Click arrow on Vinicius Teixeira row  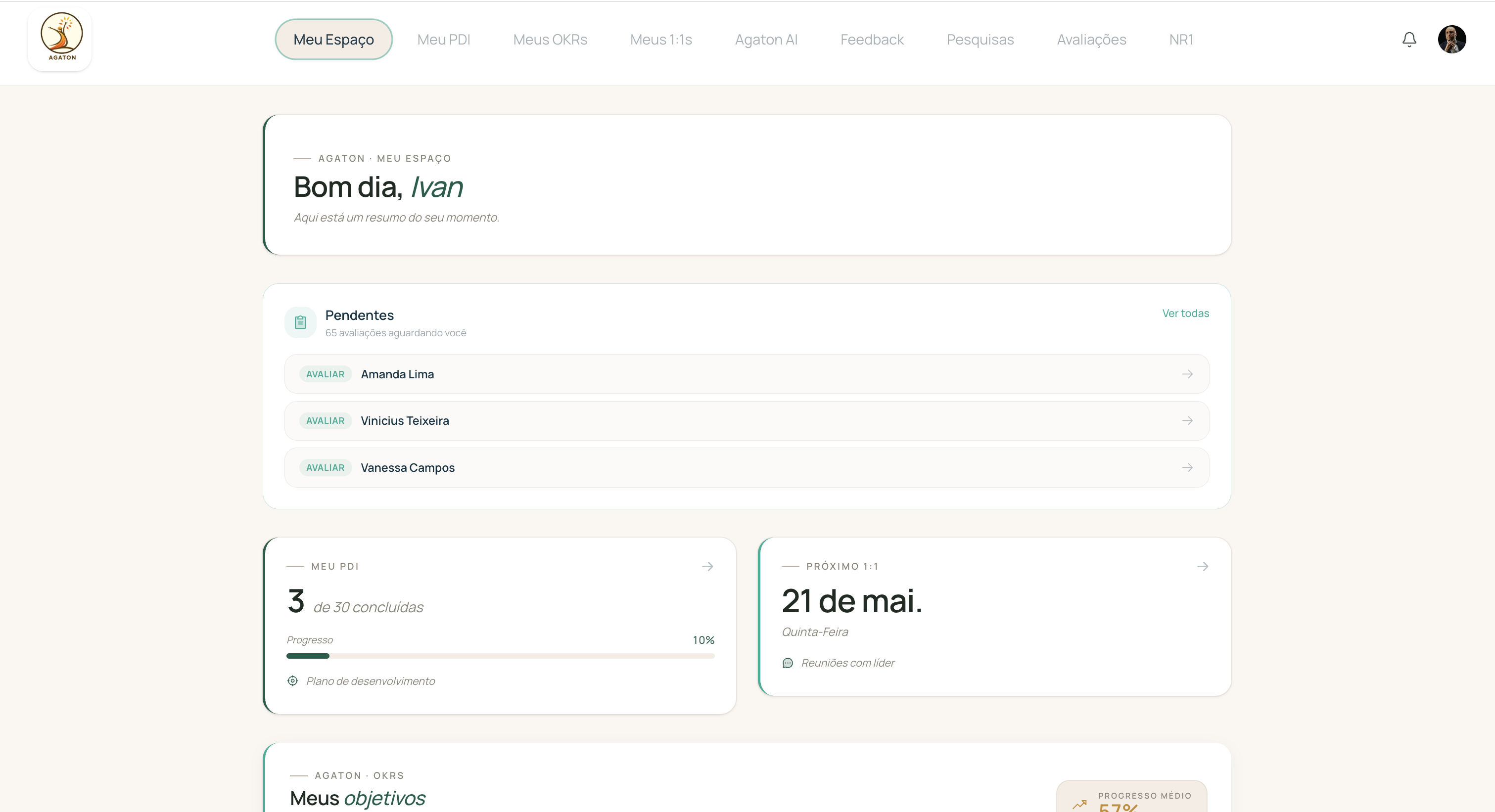coord(1187,420)
